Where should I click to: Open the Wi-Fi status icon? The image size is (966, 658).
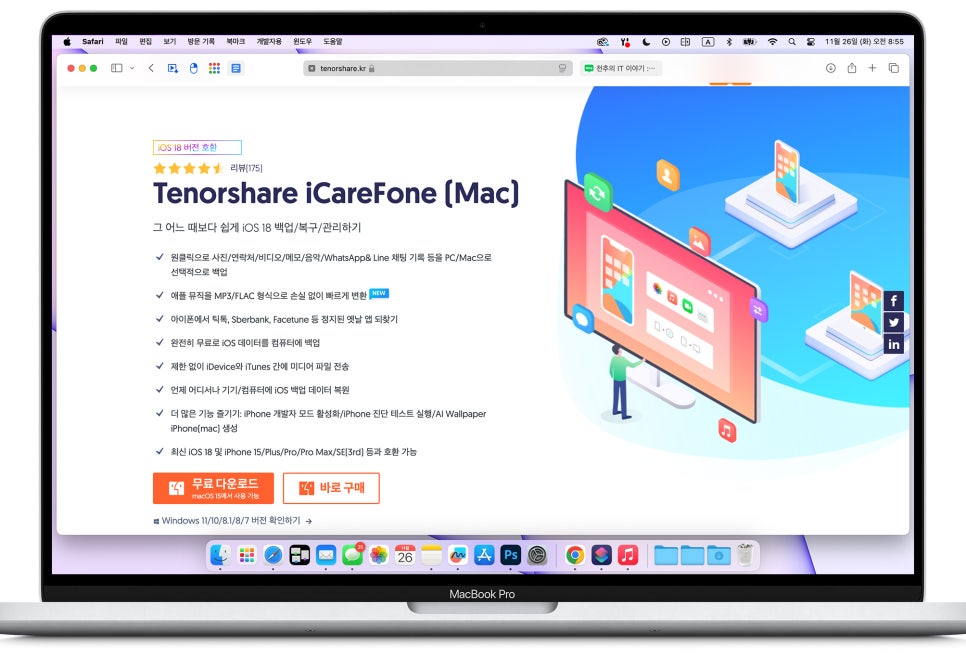click(772, 42)
